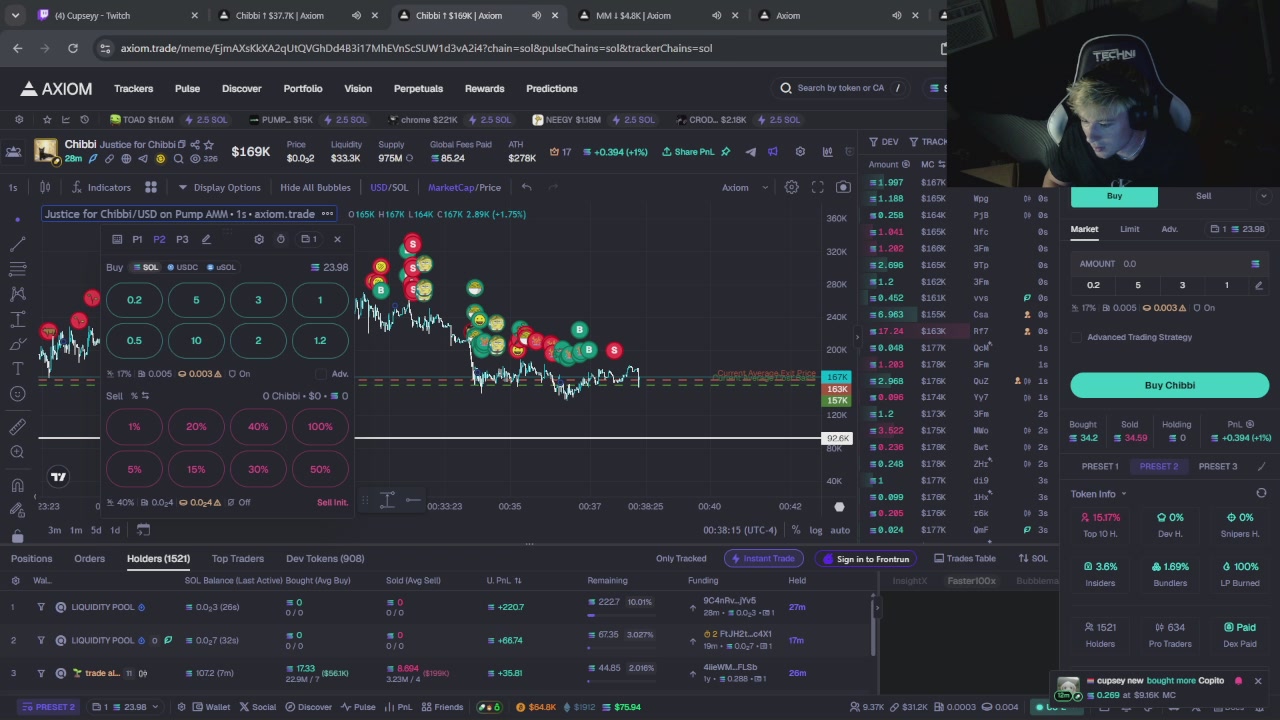
Task: Open the SOL currency switch in holders bar
Action: (1033, 559)
